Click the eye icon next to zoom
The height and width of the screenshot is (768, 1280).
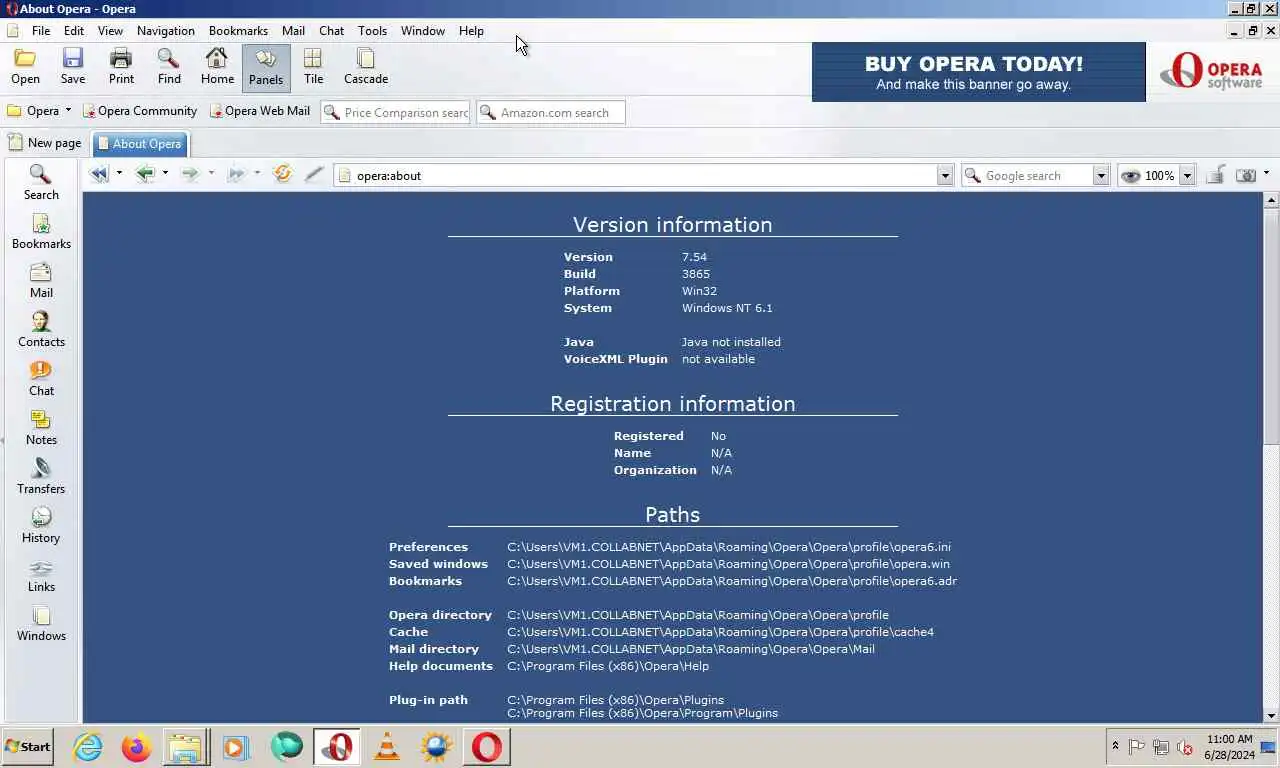pyautogui.click(x=1131, y=176)
